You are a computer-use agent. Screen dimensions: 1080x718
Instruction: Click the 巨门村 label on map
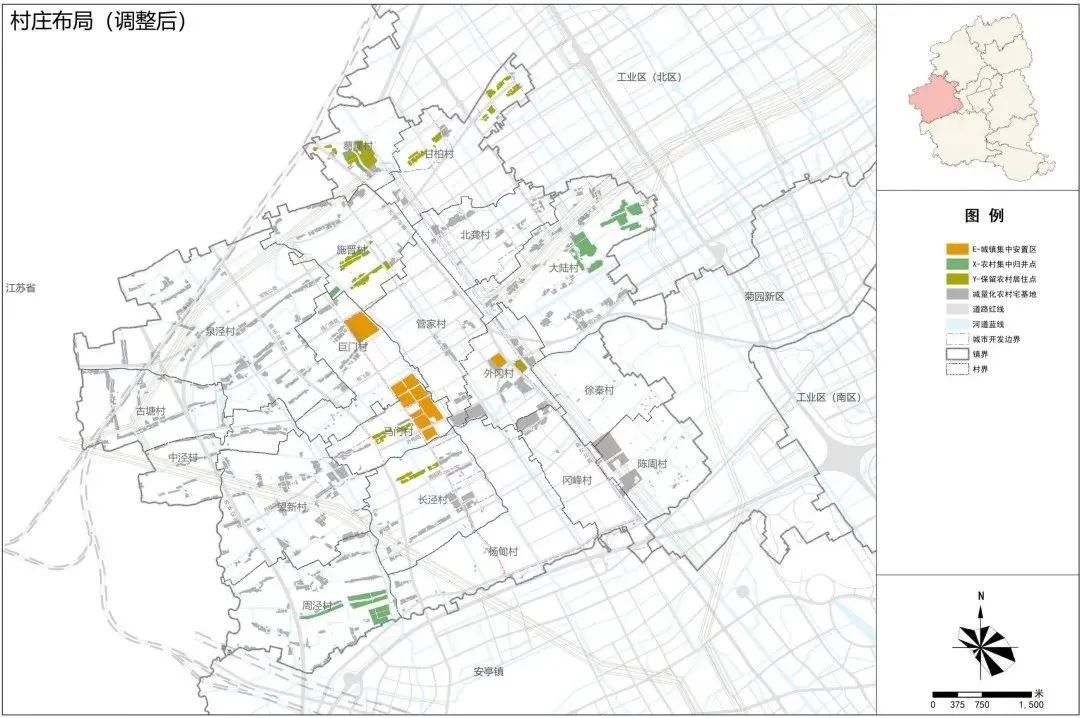pos(353,347)
